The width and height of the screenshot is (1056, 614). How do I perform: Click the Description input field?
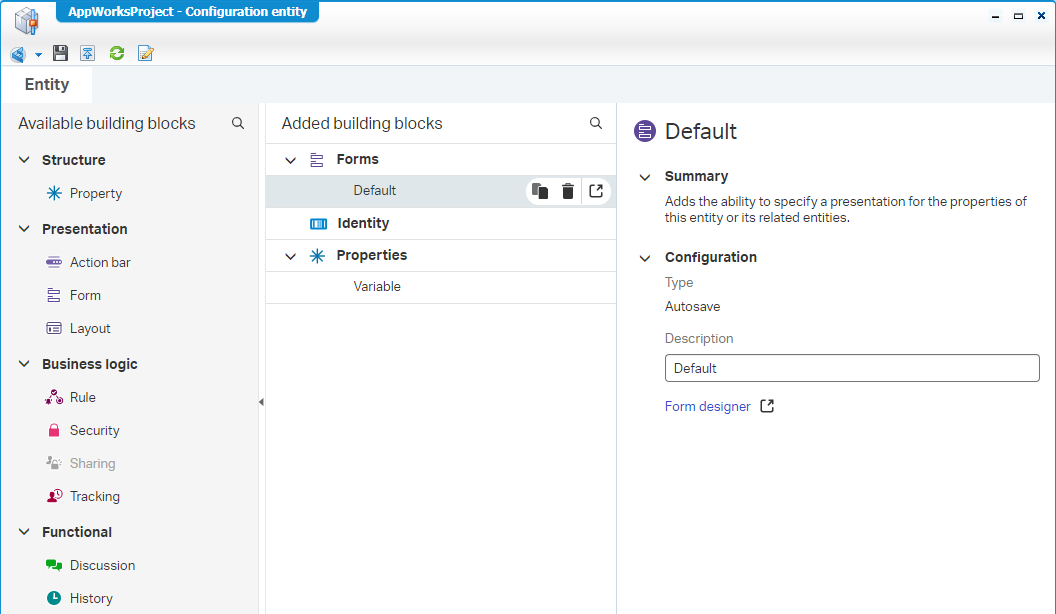[x=851, y=368]
